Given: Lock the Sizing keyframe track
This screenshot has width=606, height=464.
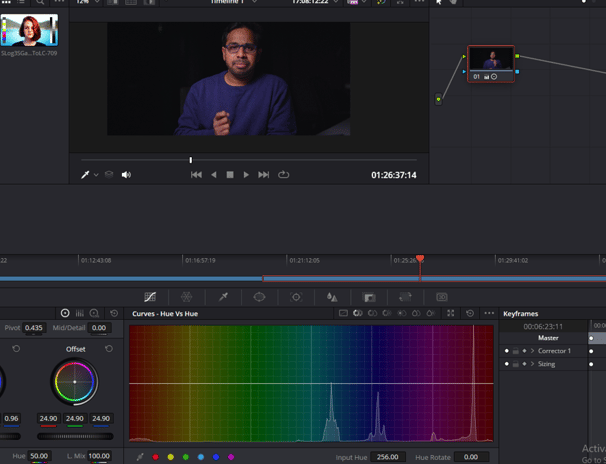Looking at the screenshot, I should click(x=516, y=364).
